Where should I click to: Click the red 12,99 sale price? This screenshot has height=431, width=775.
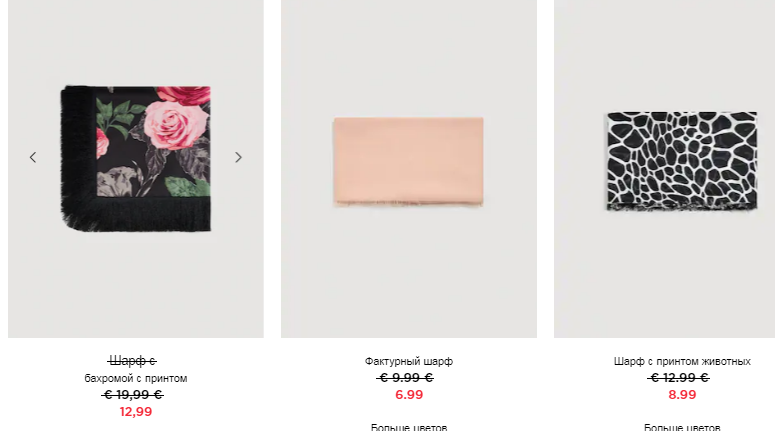click(x=136, y=412)
